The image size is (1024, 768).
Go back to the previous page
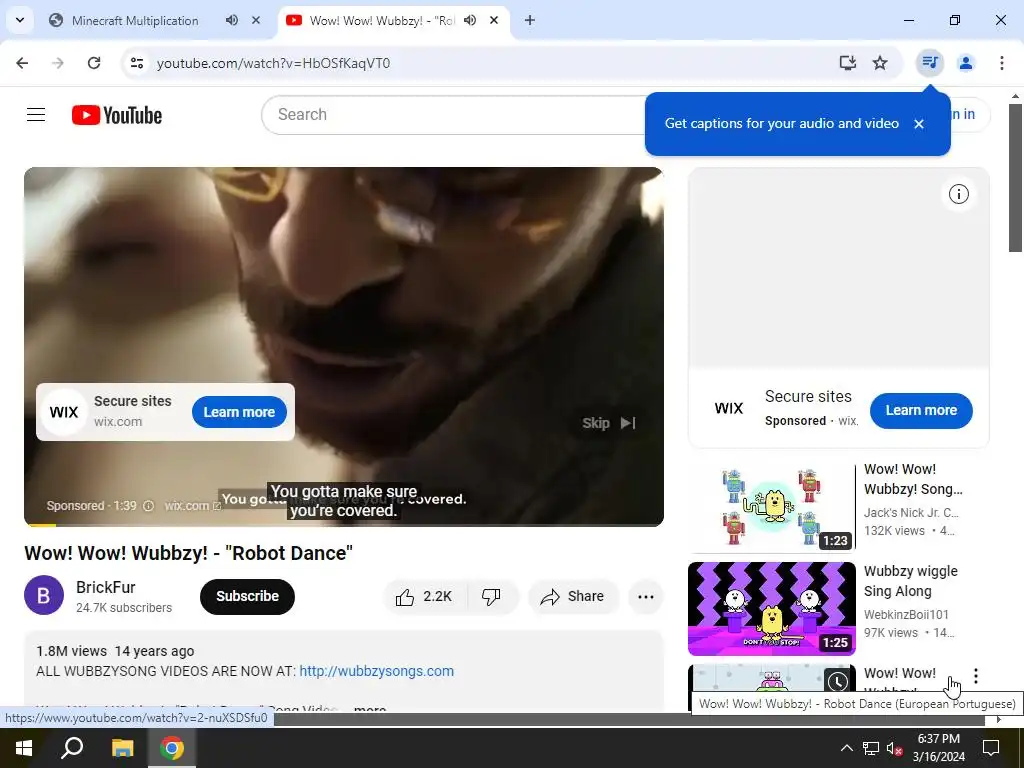22,63
